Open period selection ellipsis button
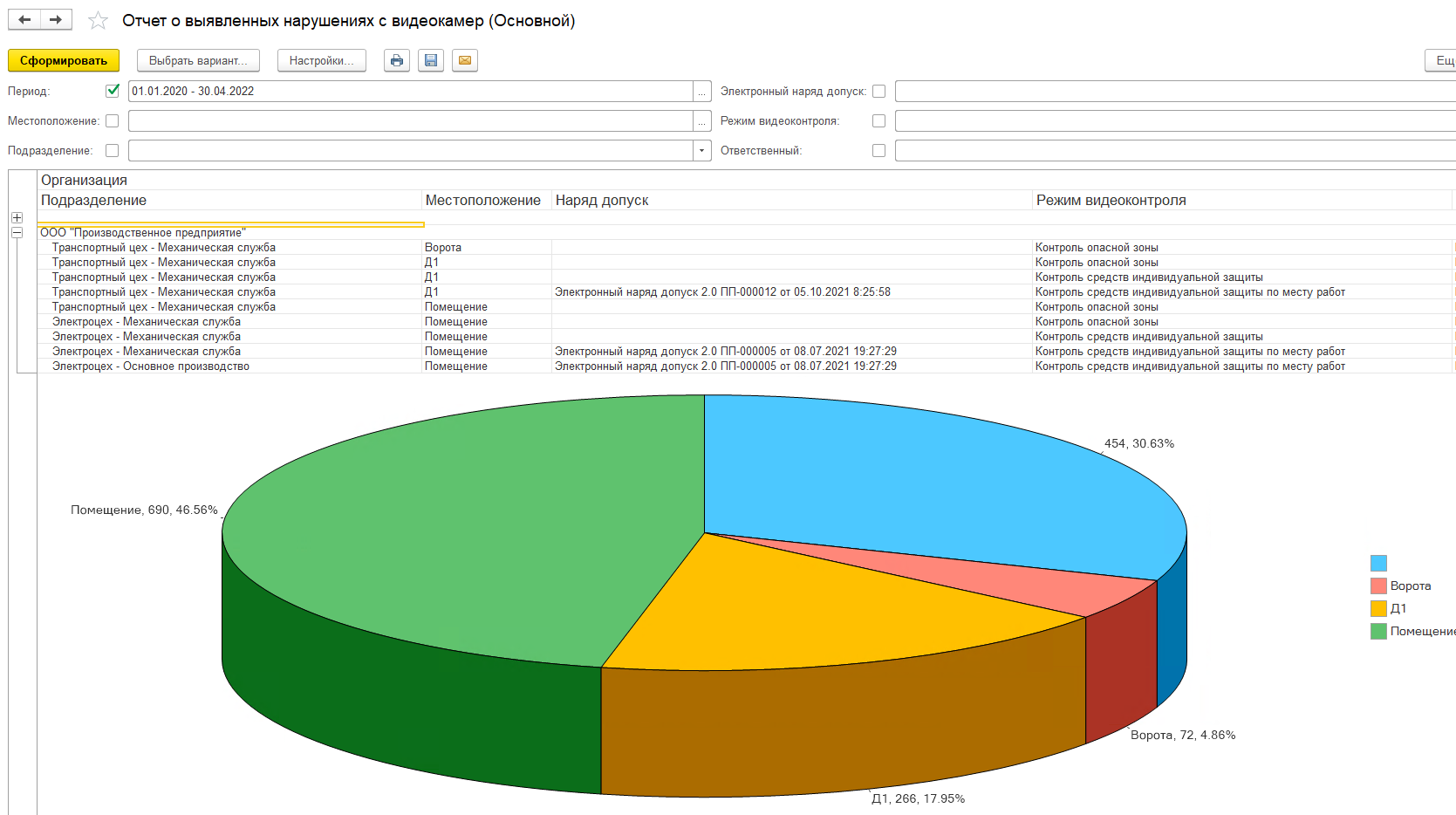 702,92
